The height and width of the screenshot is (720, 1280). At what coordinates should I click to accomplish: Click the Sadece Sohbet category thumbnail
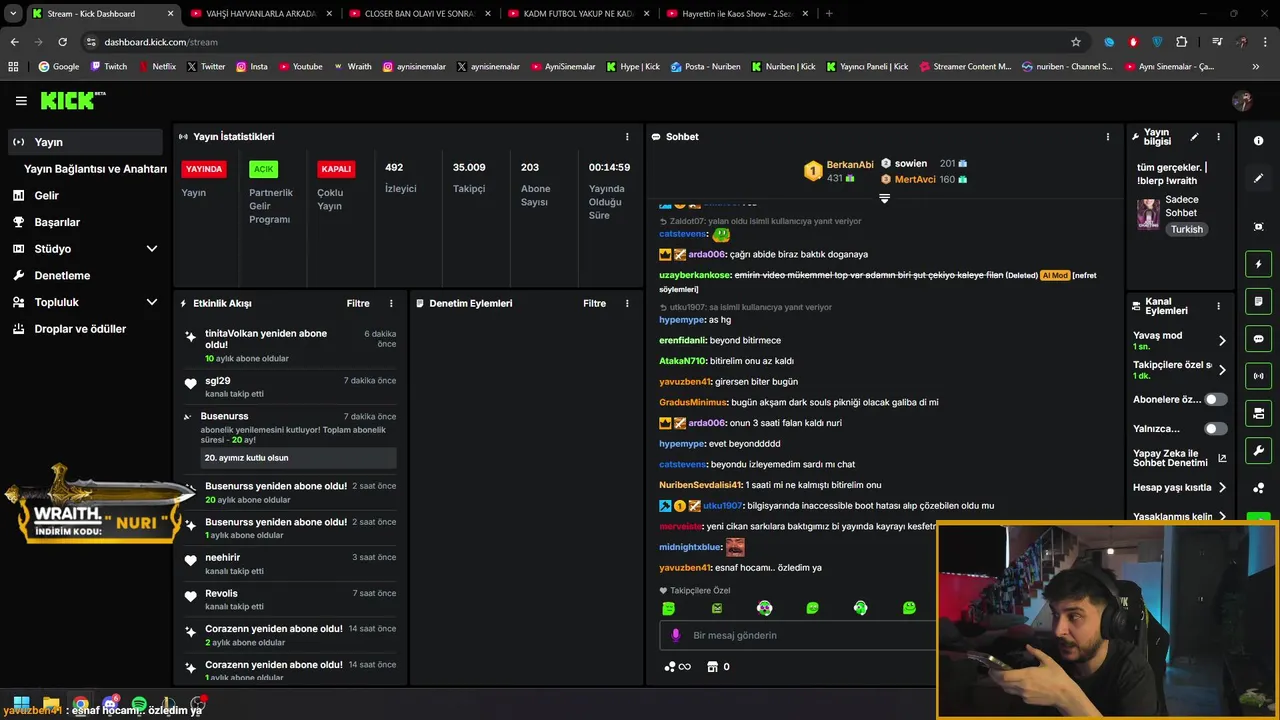tap(1148, 214)
